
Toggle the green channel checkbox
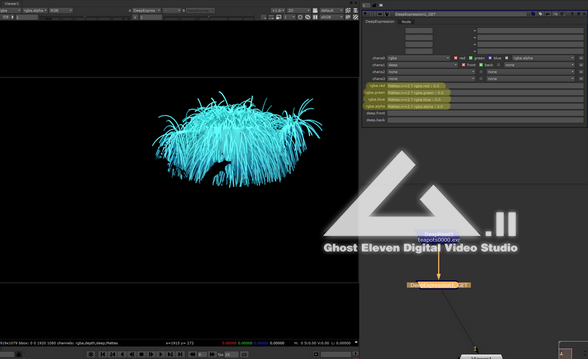471,58
